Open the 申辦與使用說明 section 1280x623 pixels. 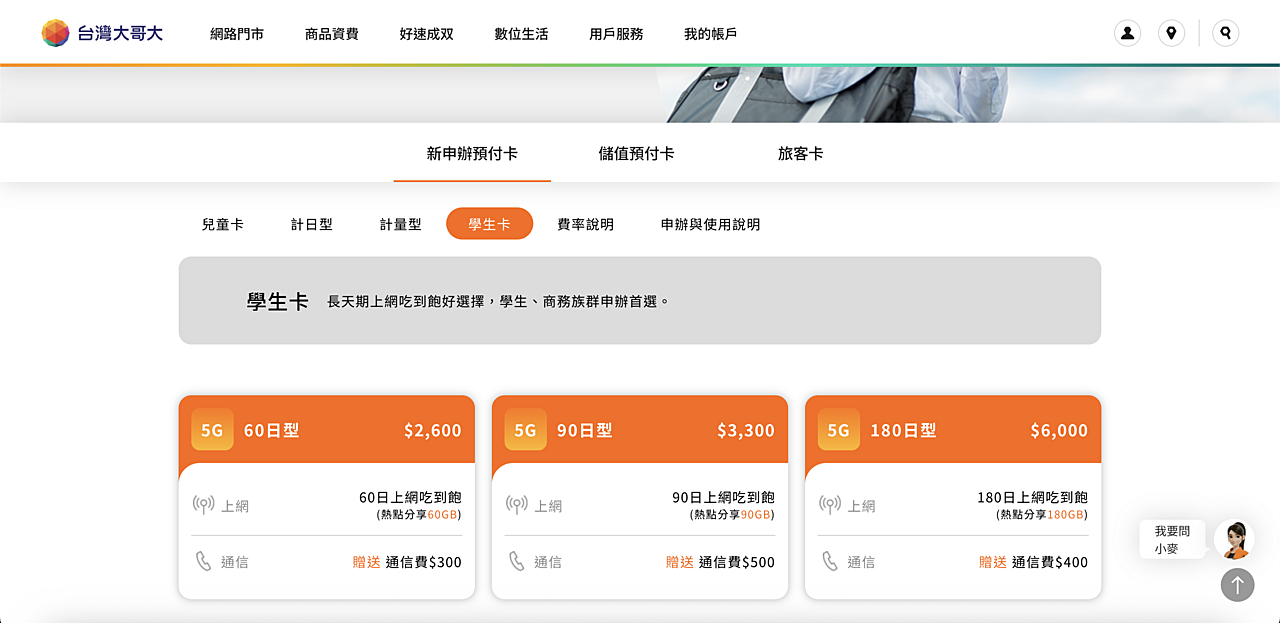710,224
